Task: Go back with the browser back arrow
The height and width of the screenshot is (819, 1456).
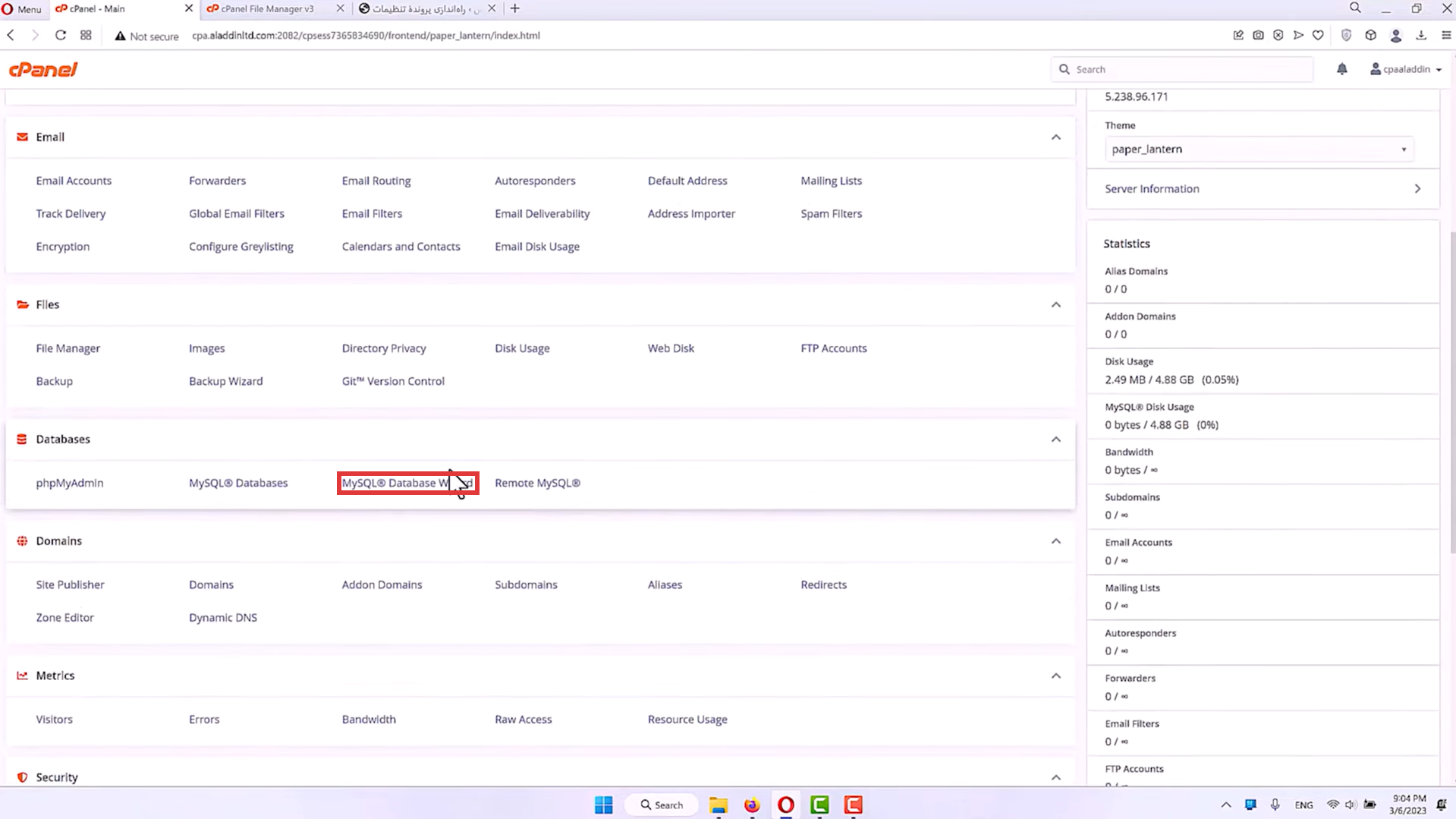Action: [x=11, y=36]
